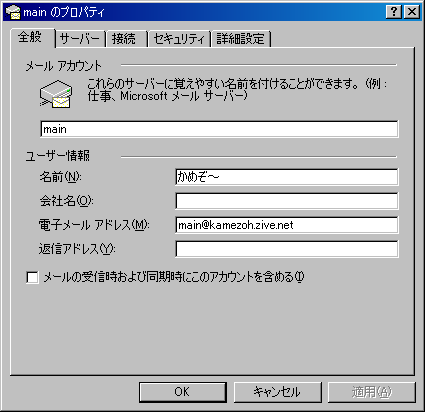
Task: Click the 電子メール アドレス field
Action: [287, 225]
